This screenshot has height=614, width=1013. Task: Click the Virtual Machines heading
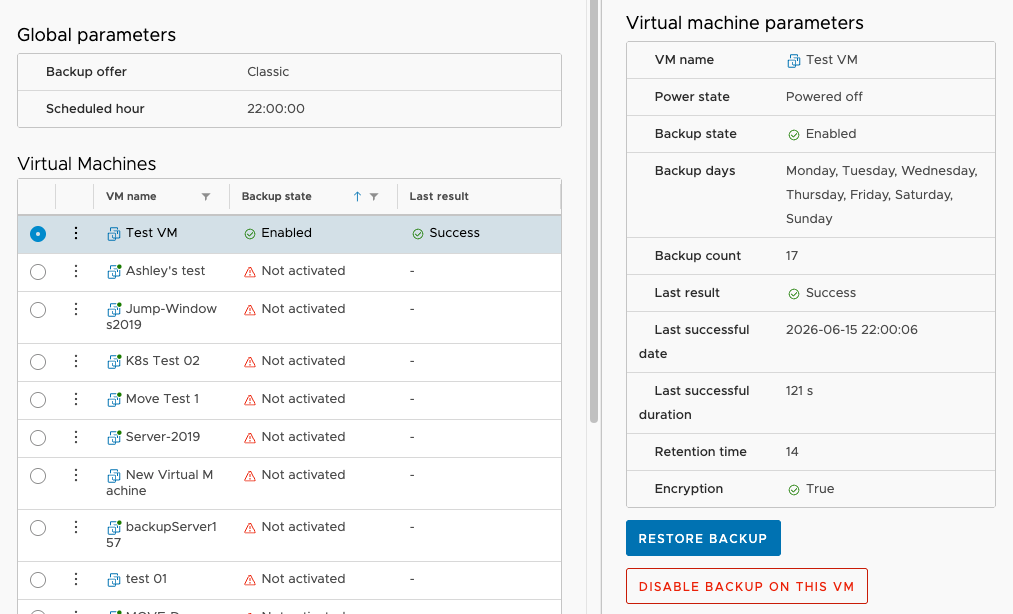(x=87, y=164)
